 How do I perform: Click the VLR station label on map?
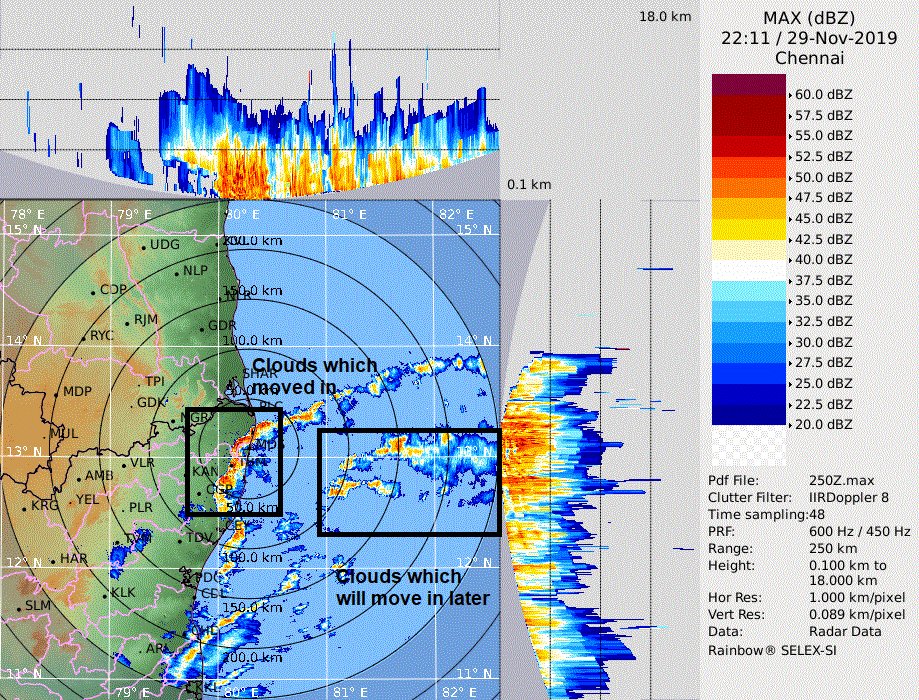[x=142, y=463]
